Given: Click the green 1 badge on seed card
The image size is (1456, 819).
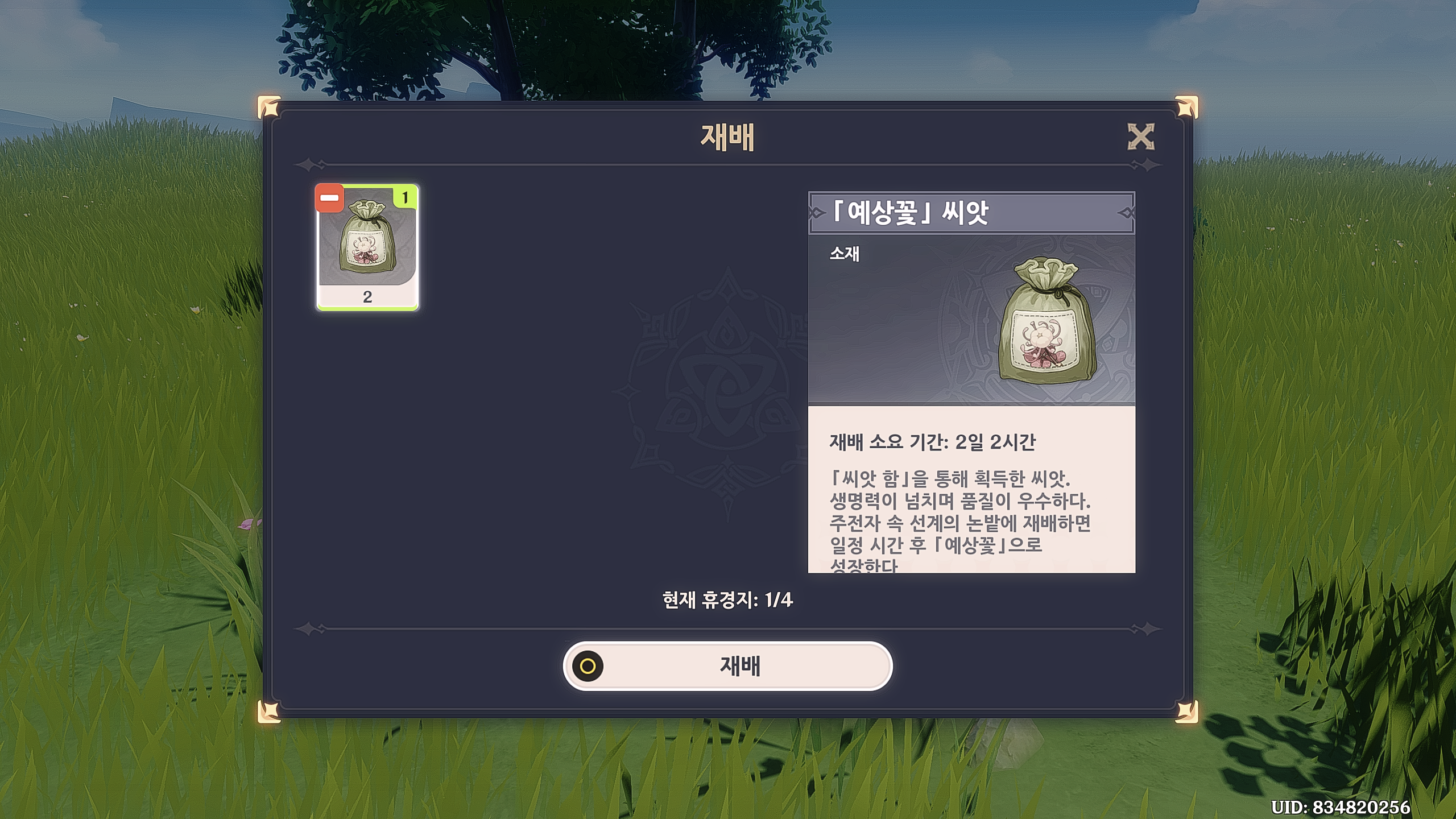Looking at the screenshot, I should (x=405, y=198).
